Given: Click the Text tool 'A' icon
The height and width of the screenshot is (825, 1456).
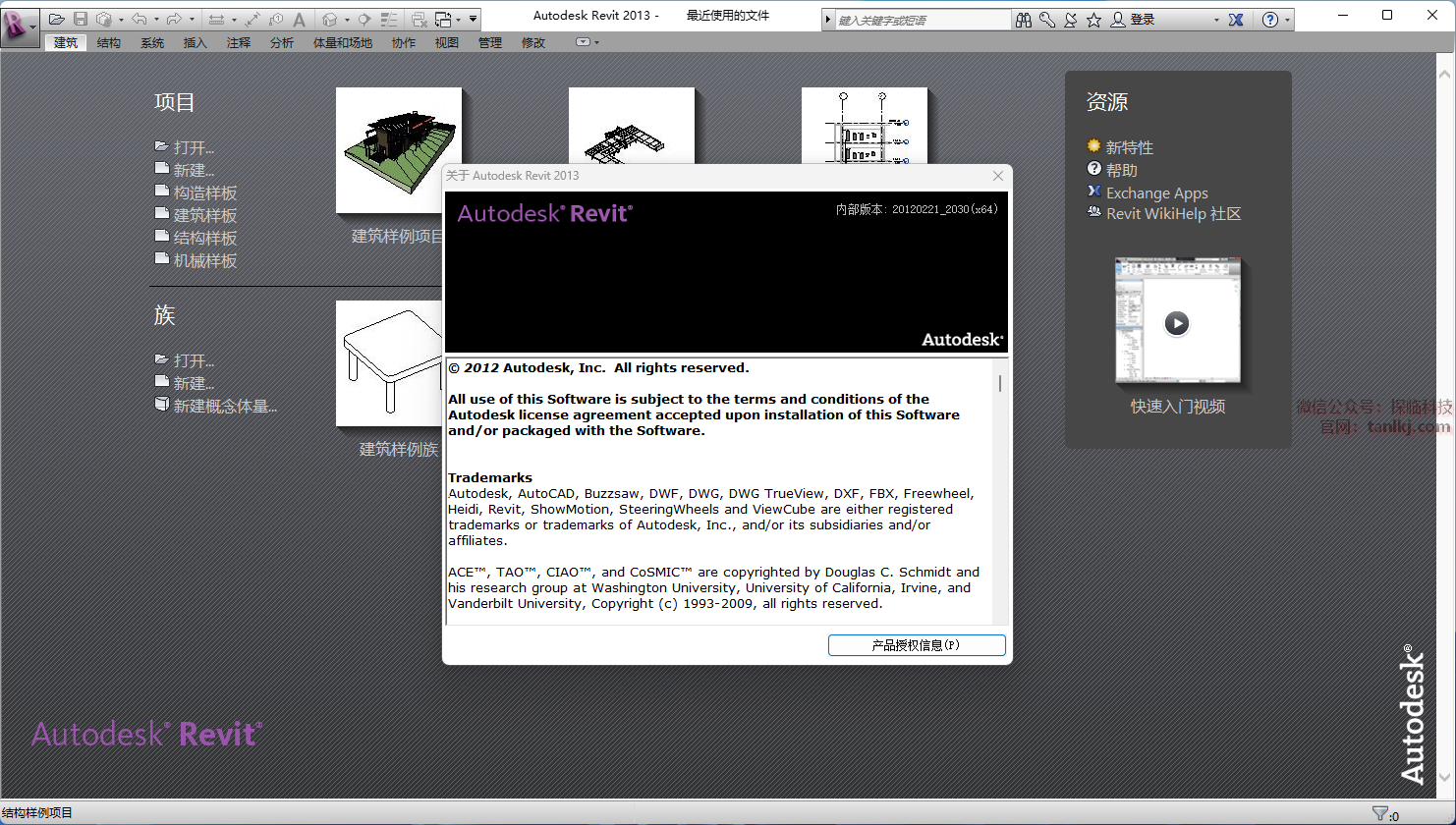Looking at the screenshot, I should coord(300,19).
